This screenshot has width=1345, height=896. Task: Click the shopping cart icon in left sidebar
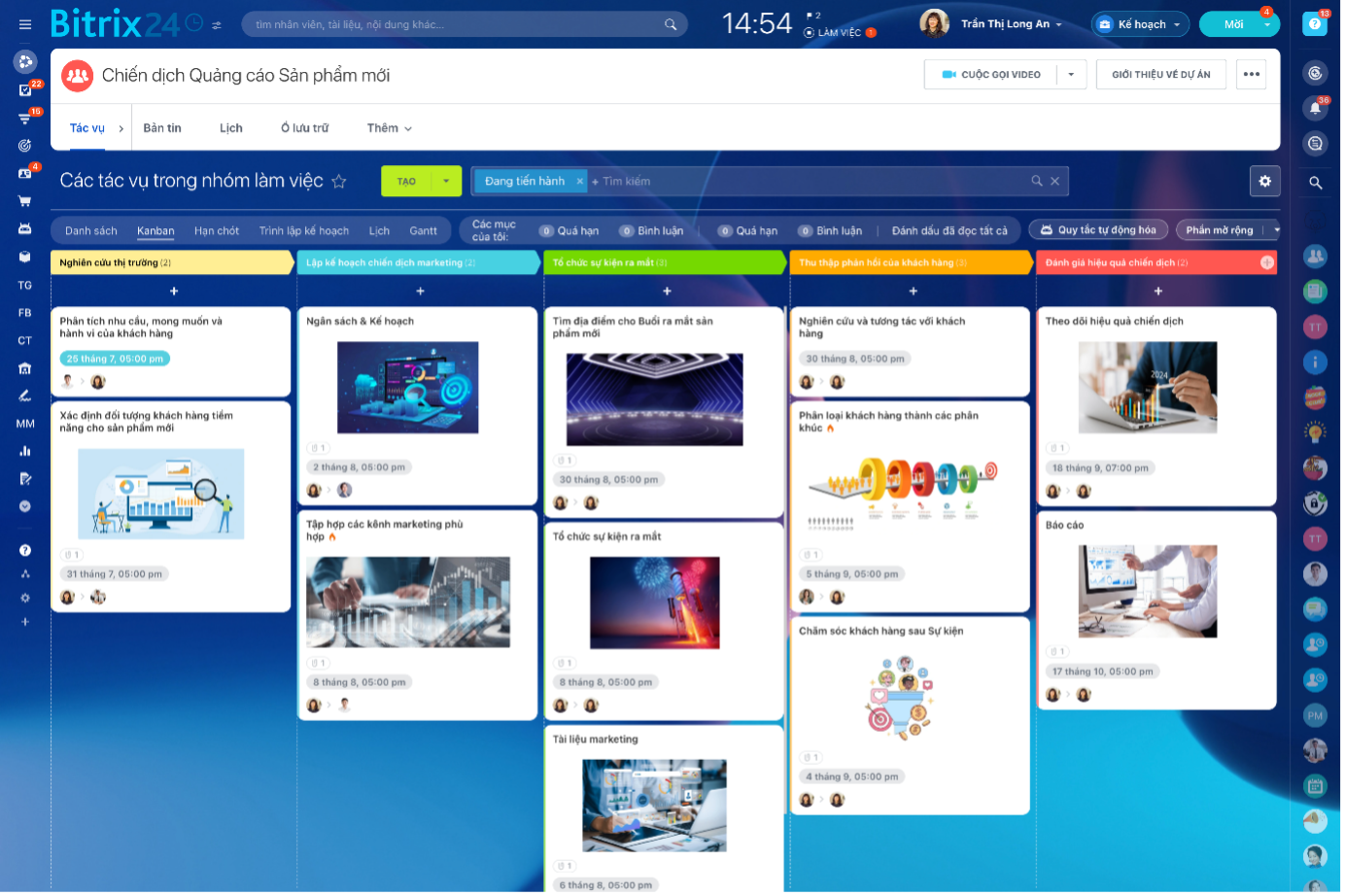tap(25, 201)
